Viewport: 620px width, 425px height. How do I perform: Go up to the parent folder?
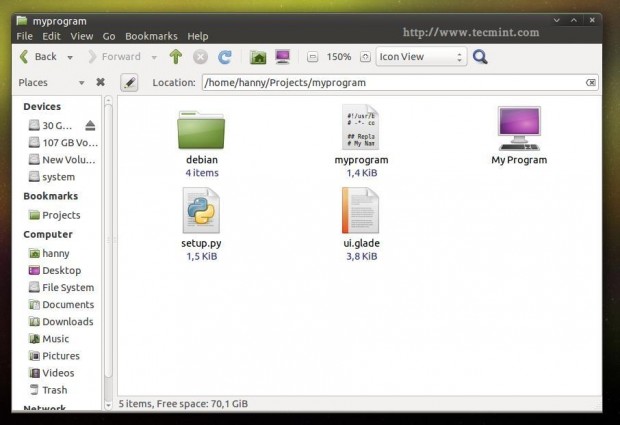[176, 57]
